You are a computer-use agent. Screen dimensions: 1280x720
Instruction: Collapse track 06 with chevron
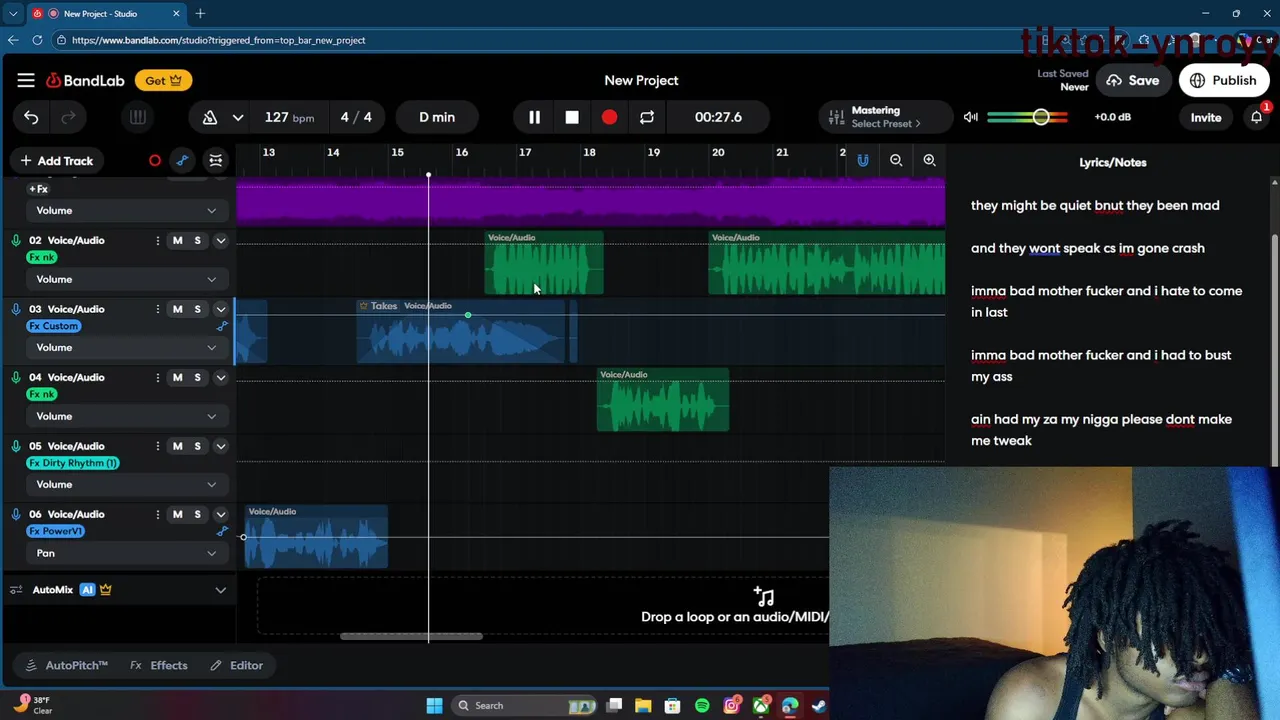[x=221, y=514]
